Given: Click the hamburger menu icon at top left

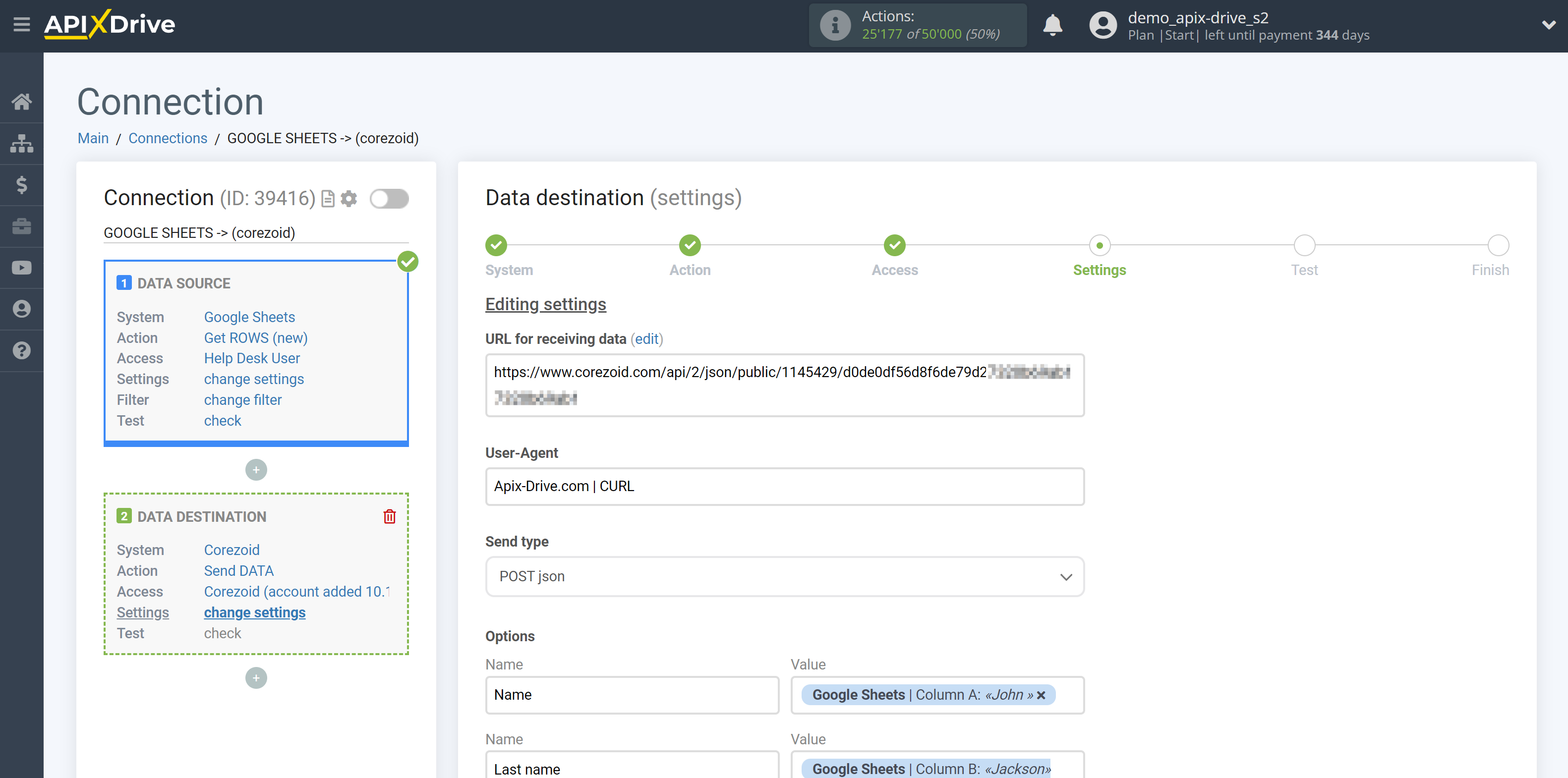Looking at the screenshot, I should click(x=20, y=24).
